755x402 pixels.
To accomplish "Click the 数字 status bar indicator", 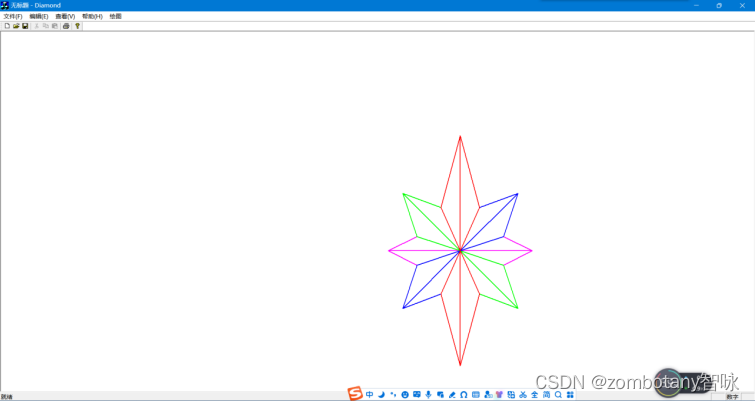I will [x=732, y=397].
